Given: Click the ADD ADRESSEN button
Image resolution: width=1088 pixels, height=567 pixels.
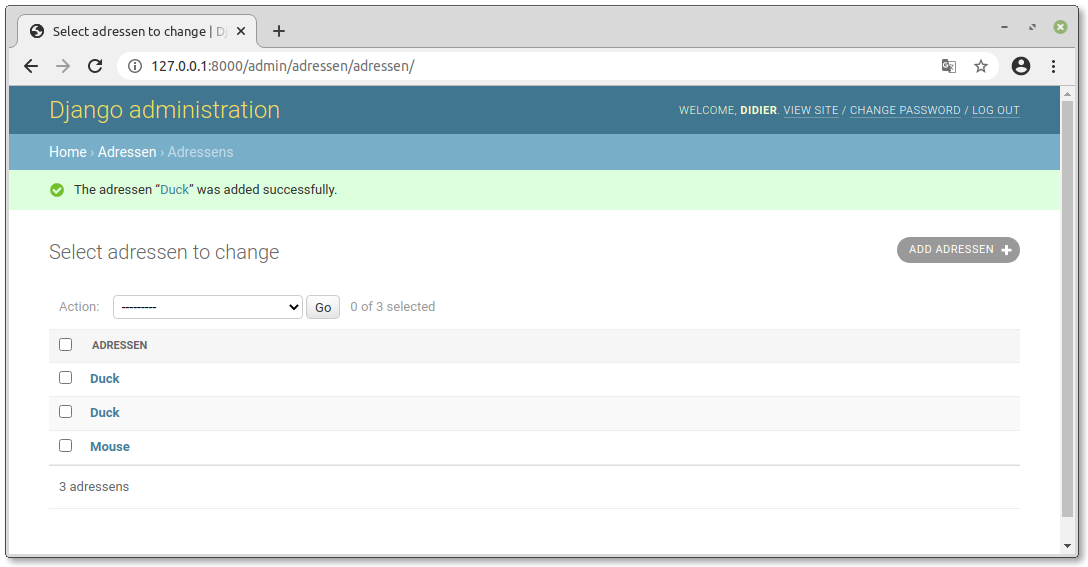Looking at the screenshot, I should pyautogui.click(x=958, y=250).
